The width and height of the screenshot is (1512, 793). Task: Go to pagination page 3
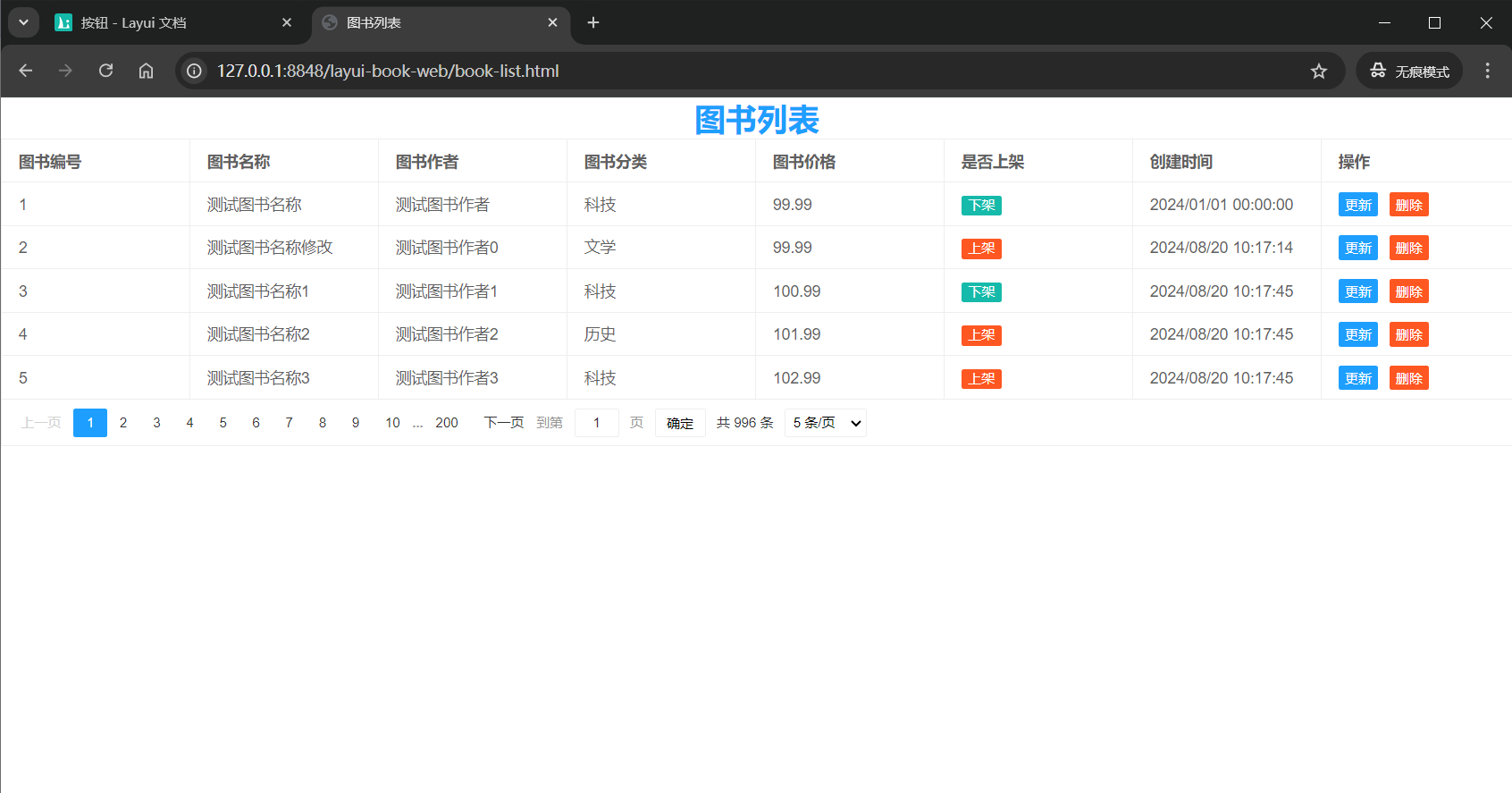(156, 423)
